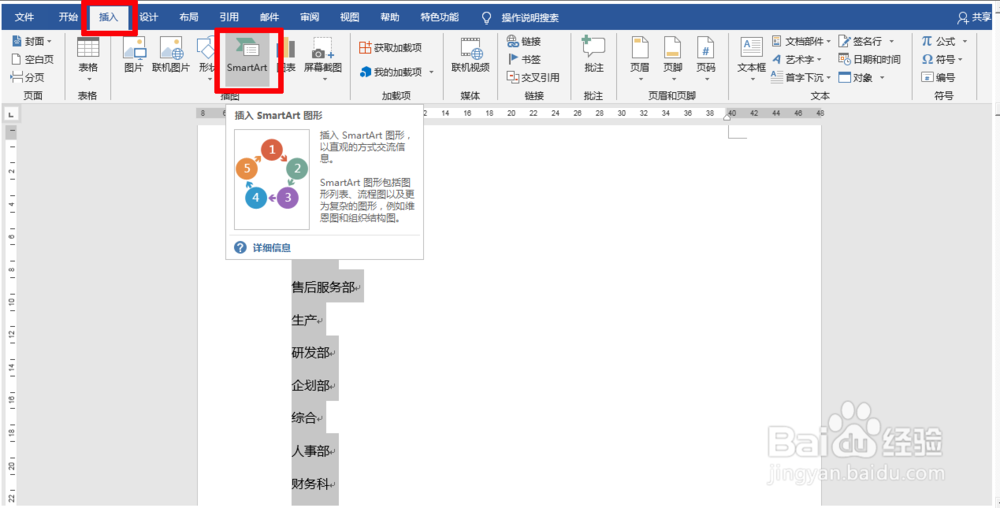The image size is (1000, 508).
Task: Insert a 空白页 blank page
Action: (33, 59)
